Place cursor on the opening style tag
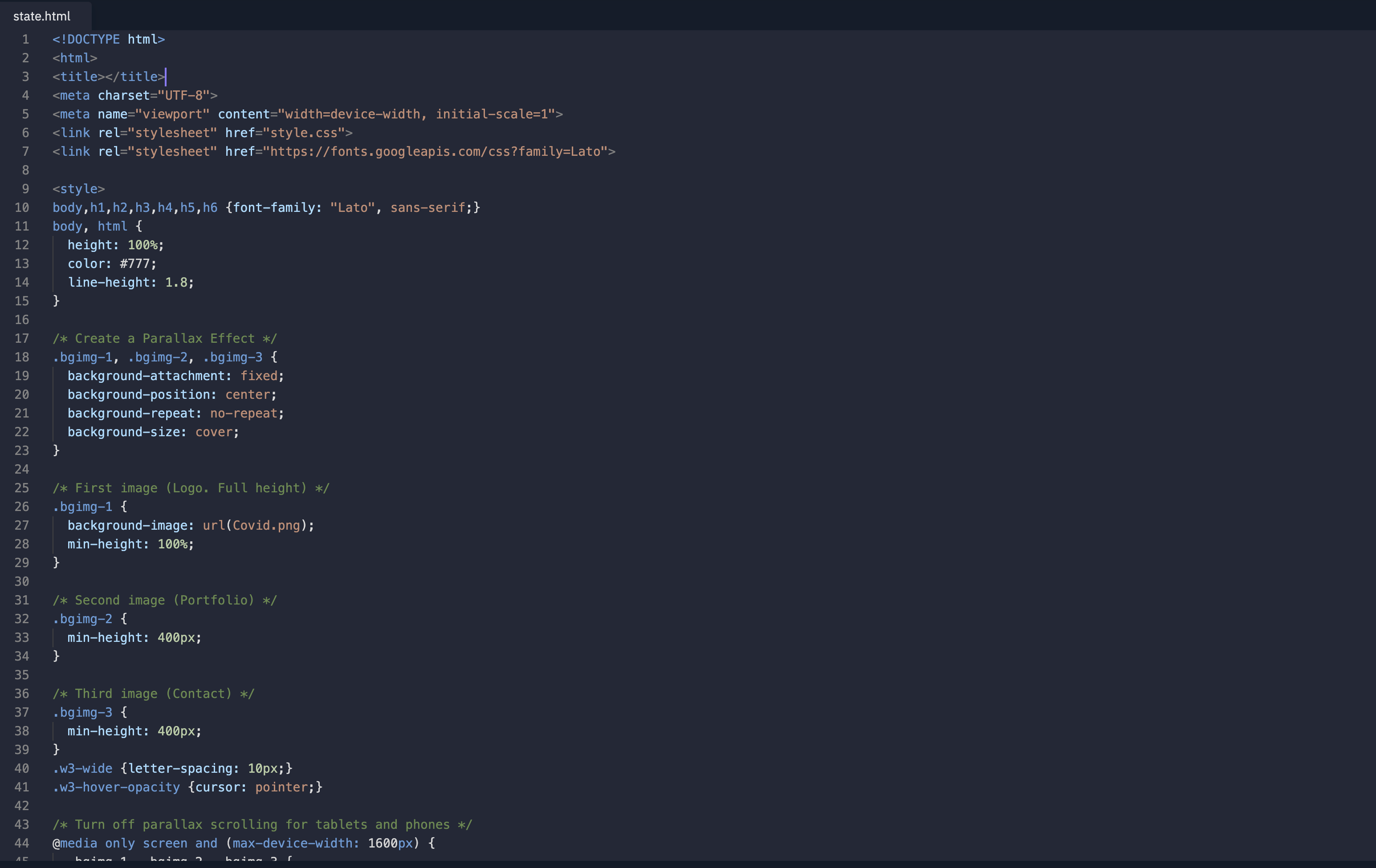1376x868 pixels. click(78, 189)
